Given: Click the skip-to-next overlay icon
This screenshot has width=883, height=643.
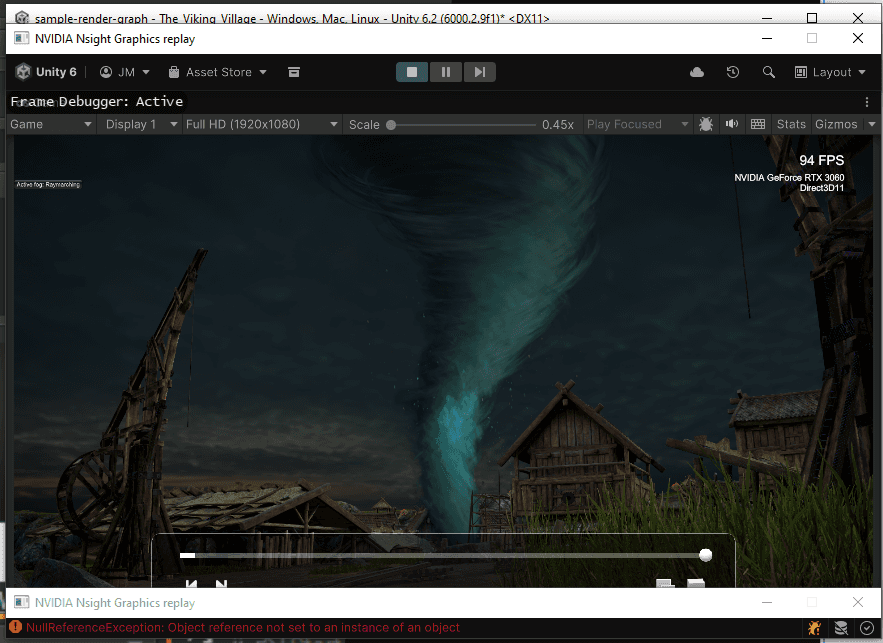Looking at the screenshot, I should [221, 583].
